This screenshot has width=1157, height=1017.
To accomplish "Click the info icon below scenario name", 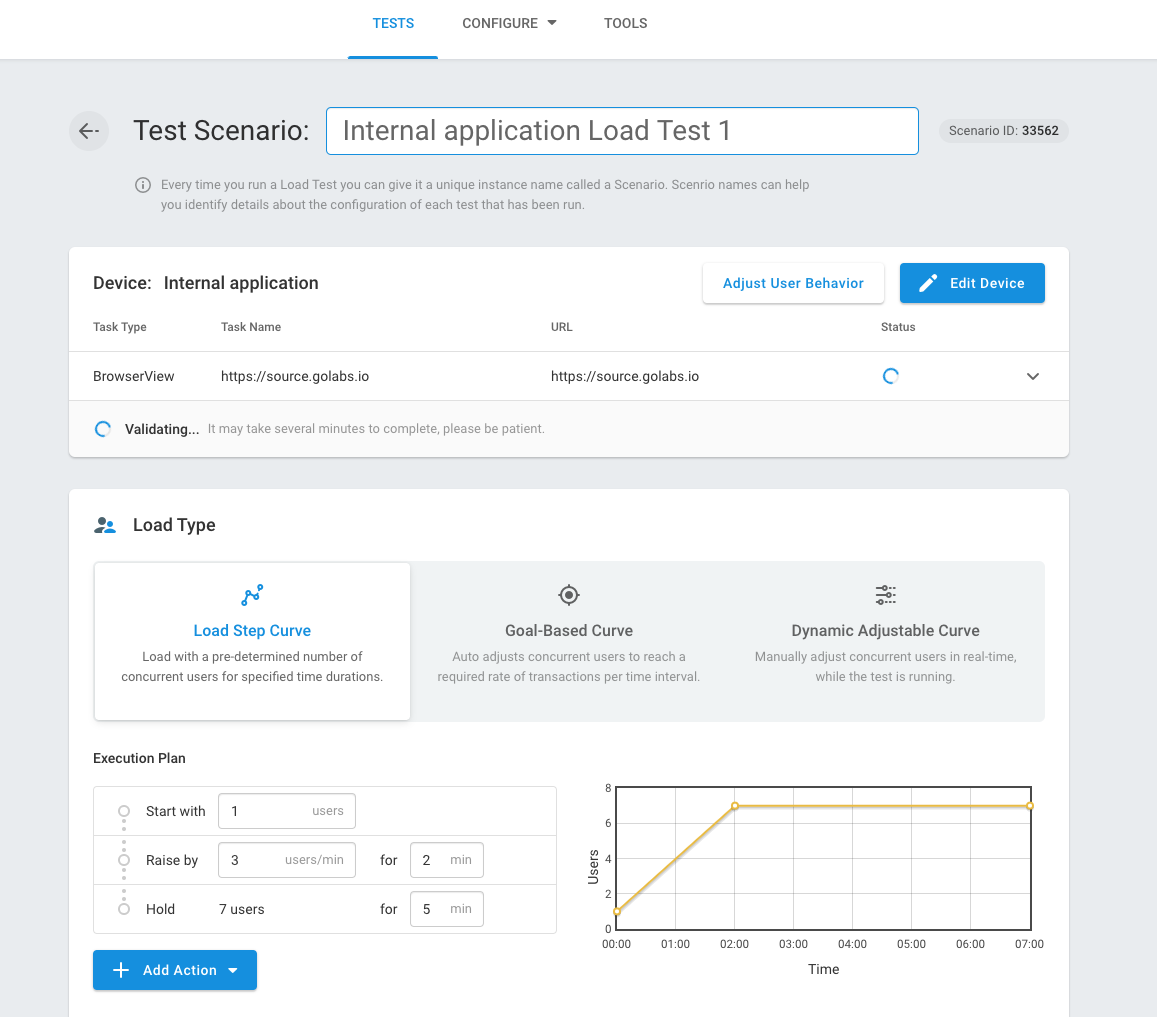I will (x=144, y=185).
